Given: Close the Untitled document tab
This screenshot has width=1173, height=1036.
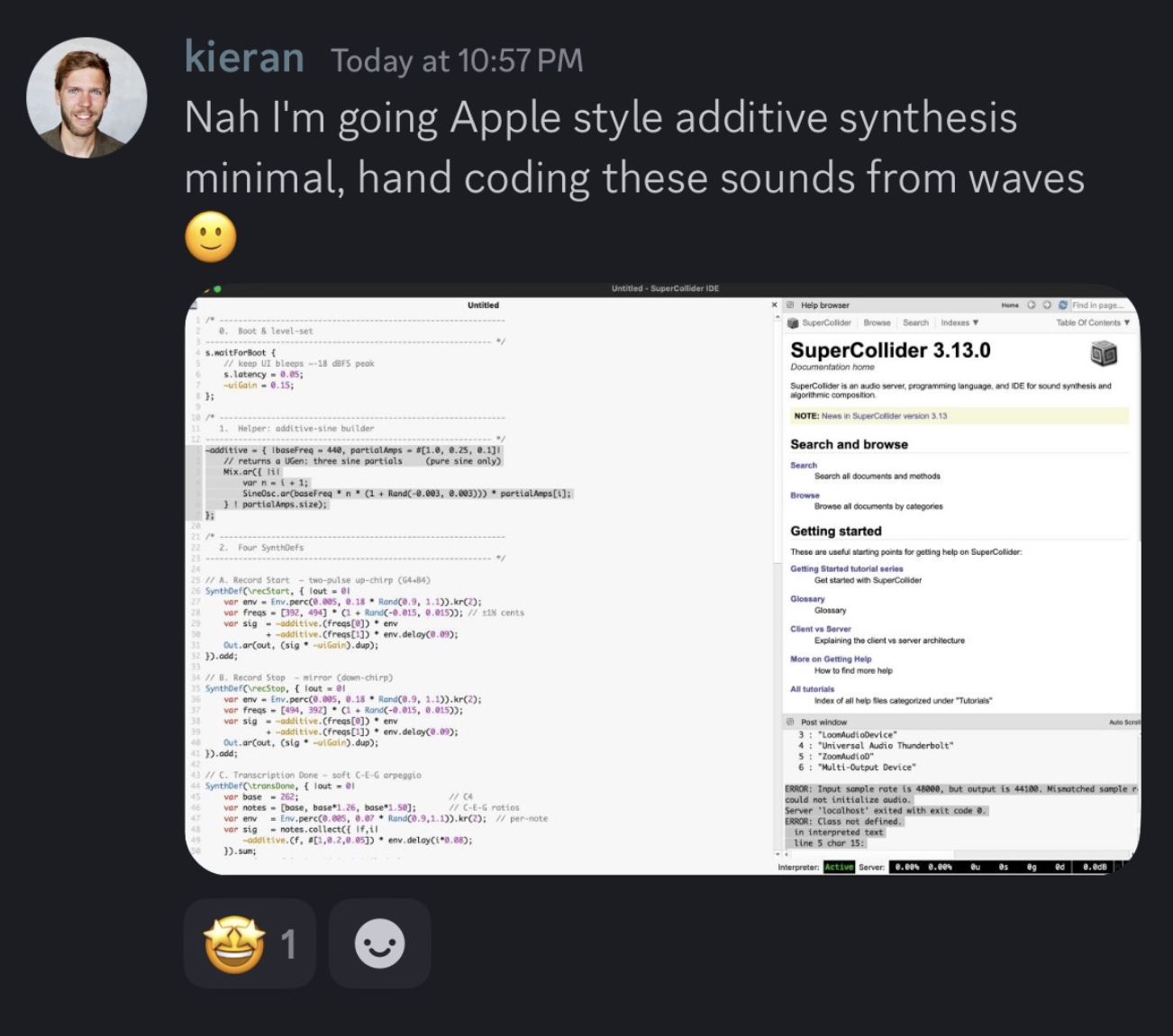Looking at the screenshot, I should coord(774,305).
